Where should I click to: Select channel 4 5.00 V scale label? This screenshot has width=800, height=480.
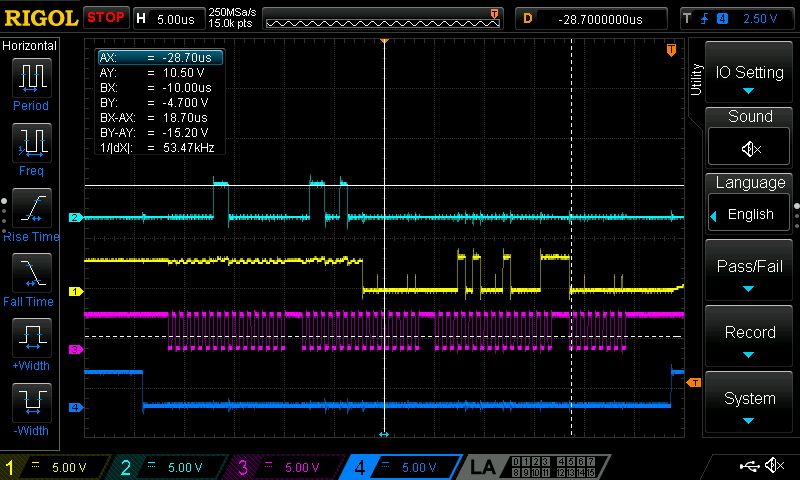(419, 467)
